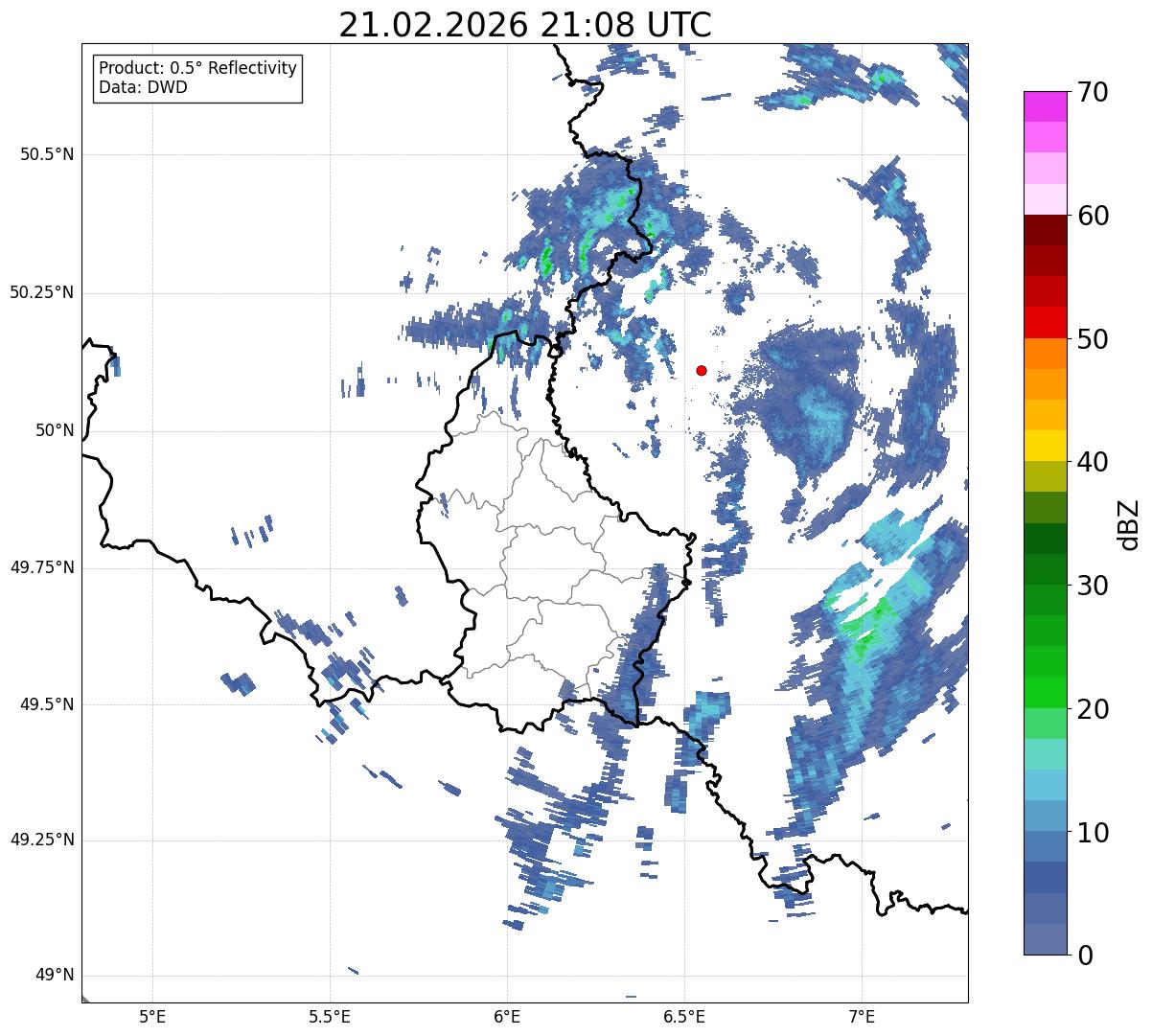
Task: Click the 6.5°E longitude label
Action: coord(684,1016)
